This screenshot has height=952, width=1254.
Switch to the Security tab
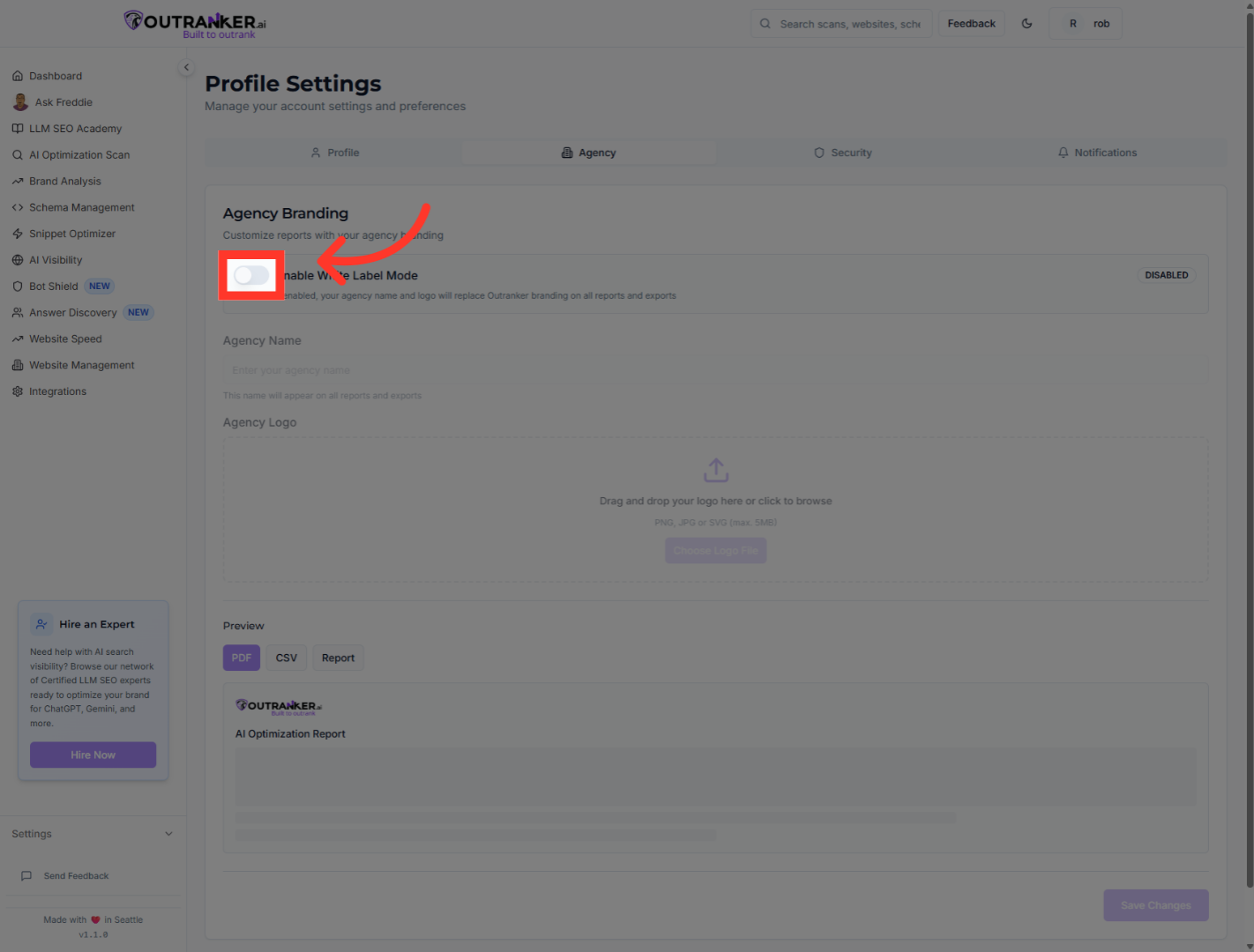(842, 152)
